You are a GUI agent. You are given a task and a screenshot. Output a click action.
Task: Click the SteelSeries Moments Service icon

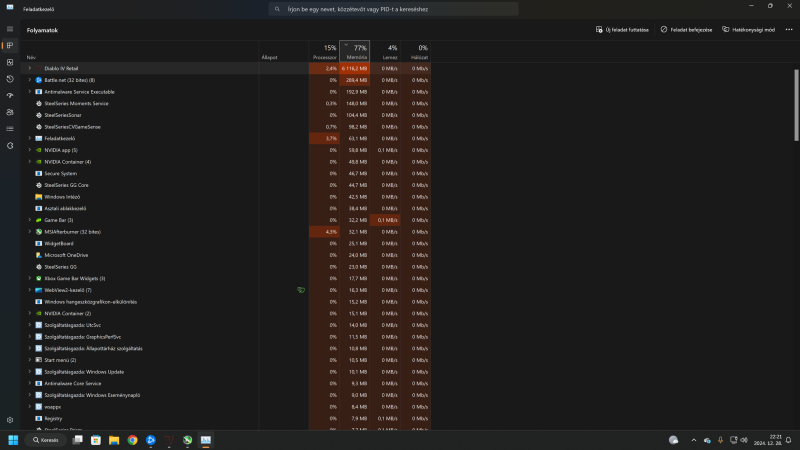[x=39, y=104]
